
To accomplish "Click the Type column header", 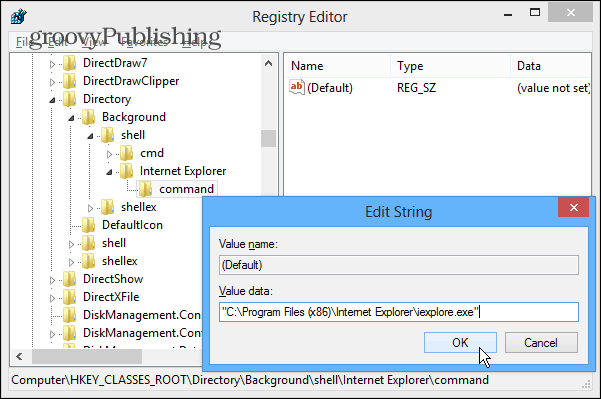I will coord(450,66).
